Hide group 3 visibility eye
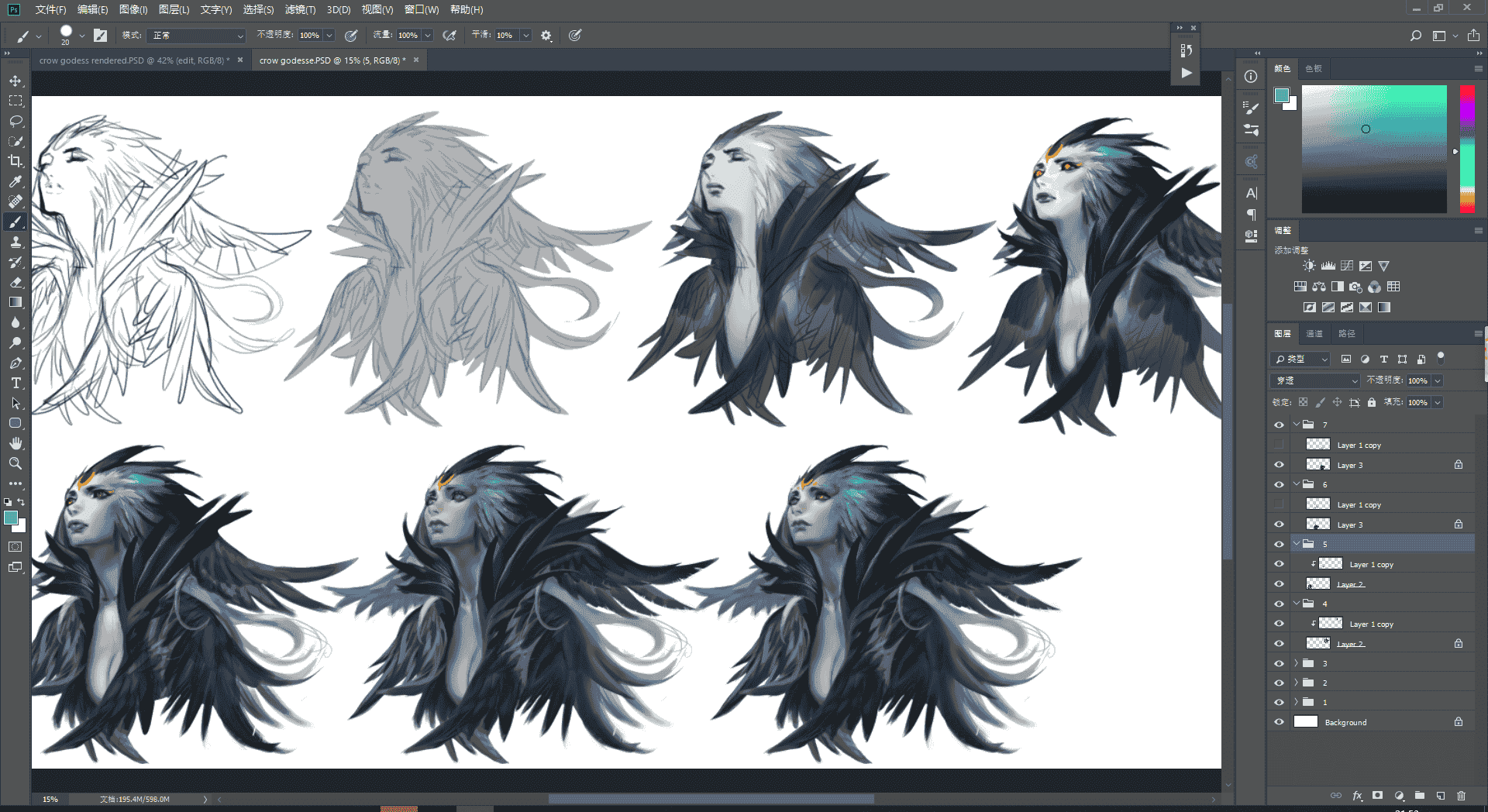 pyautogui.click(x=1279, y=663)
